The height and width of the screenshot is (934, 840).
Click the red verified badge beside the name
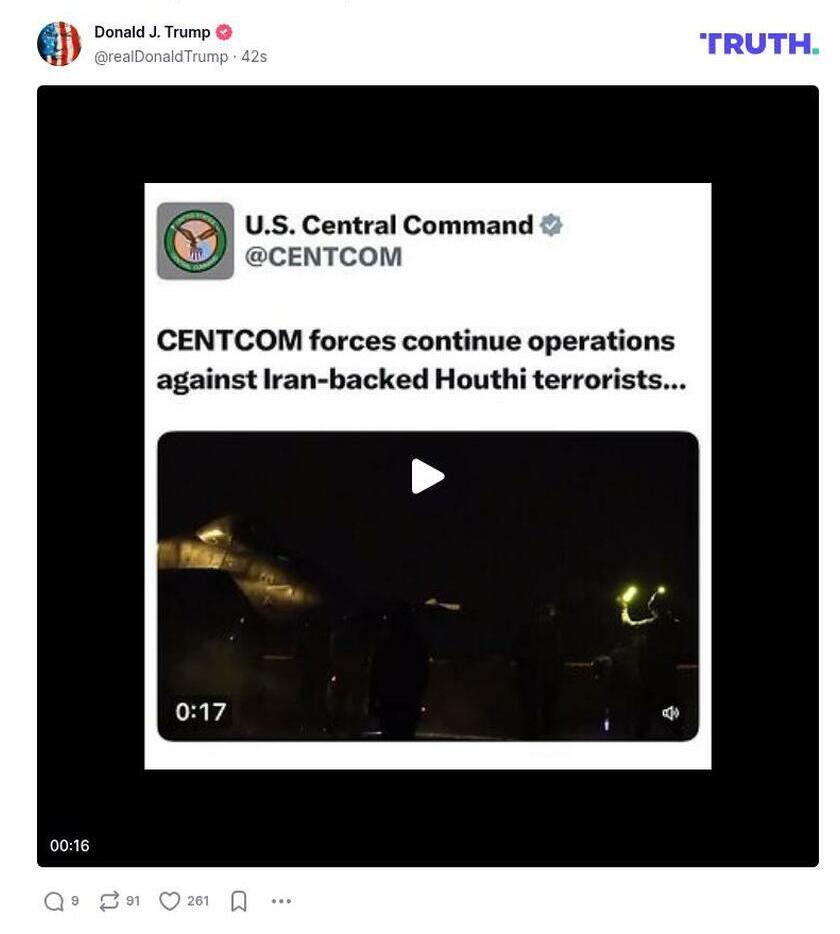point(224,32)
